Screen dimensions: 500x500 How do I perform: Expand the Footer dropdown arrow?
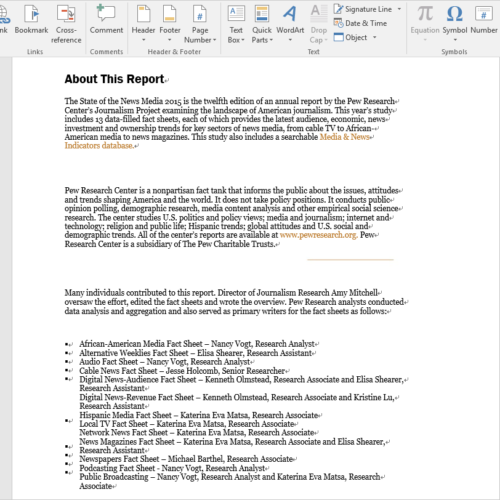tap(170, 40)
